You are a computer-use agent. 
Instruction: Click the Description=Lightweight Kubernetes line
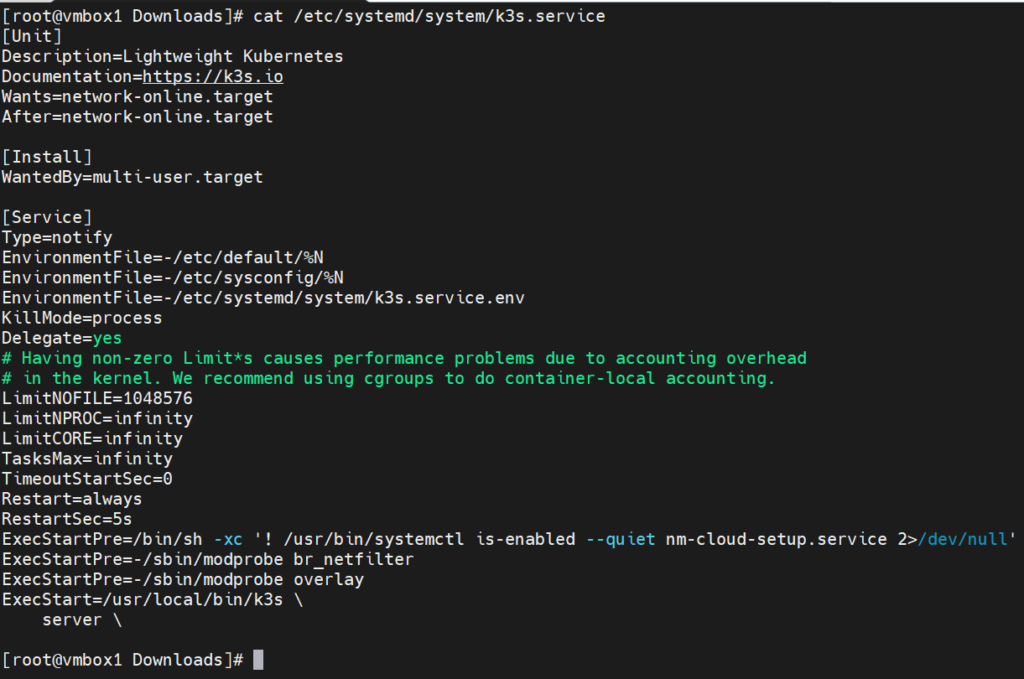tap(172, 57)
